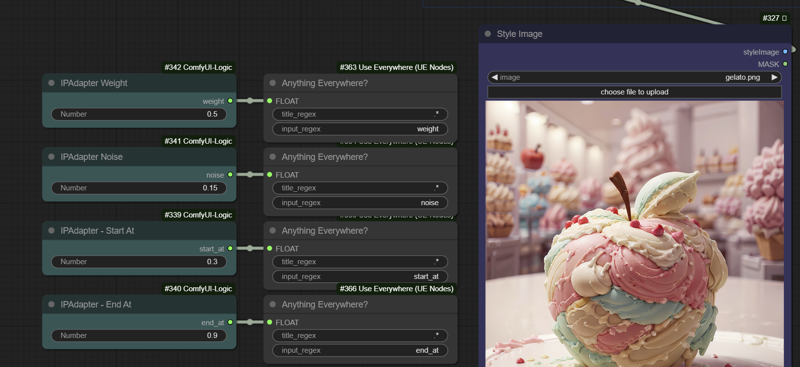Click the #342 ComfyUI-Logic badge
This screenshot has height=367, width=800.
[198, 67]
